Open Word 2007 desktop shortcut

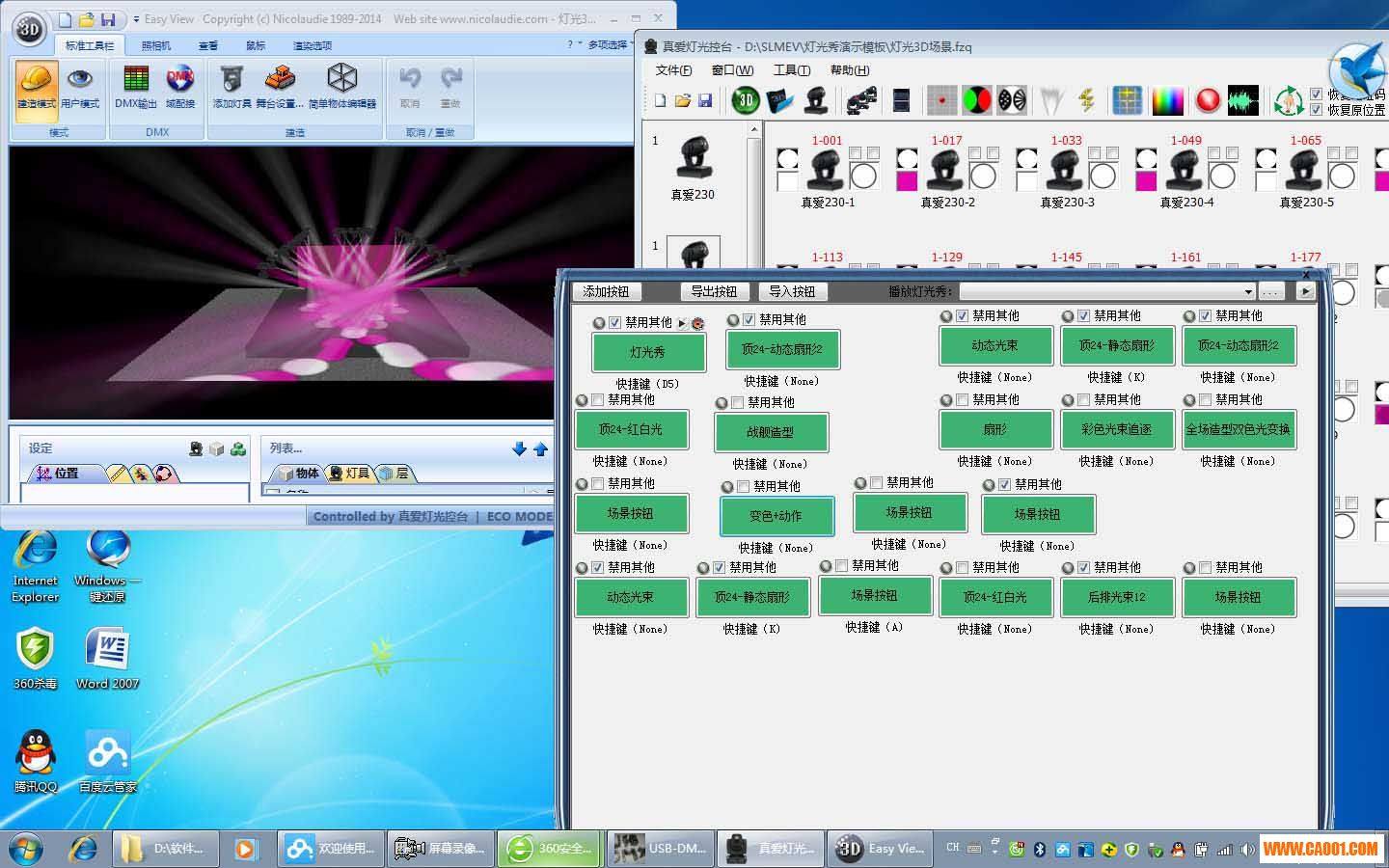[x=107, y=658]
